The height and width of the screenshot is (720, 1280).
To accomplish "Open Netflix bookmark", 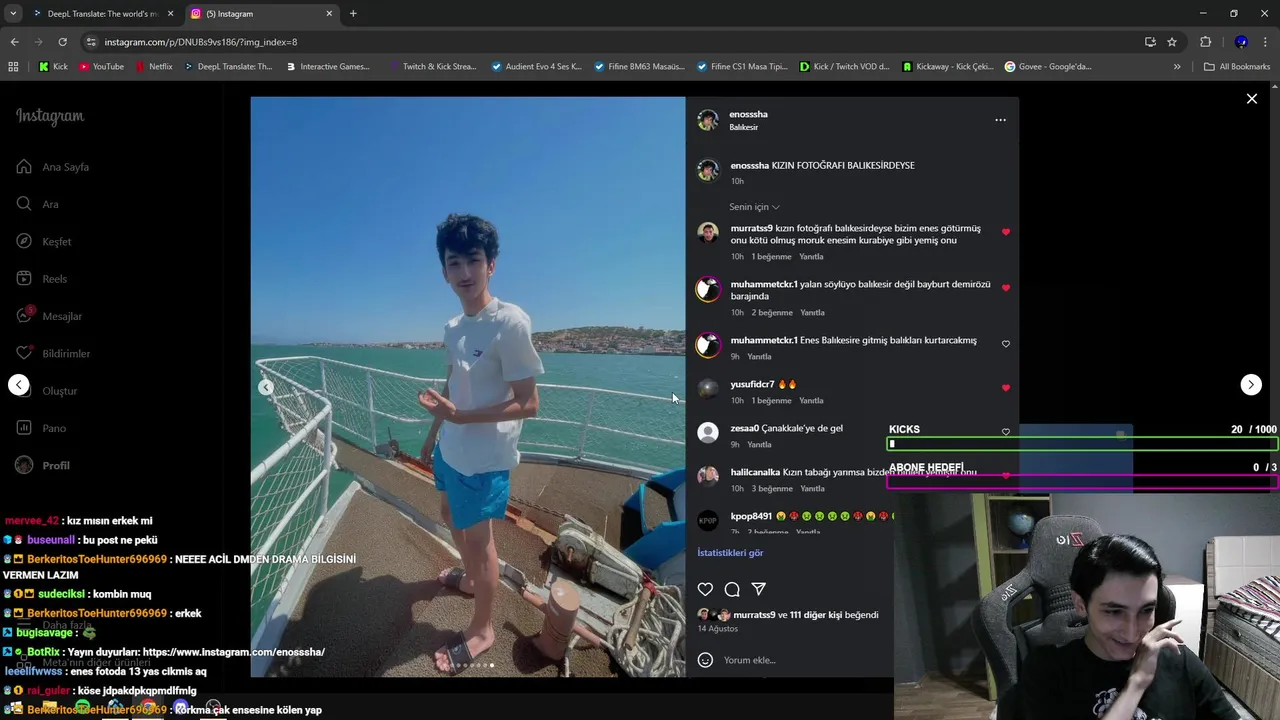I will [154, 67].
